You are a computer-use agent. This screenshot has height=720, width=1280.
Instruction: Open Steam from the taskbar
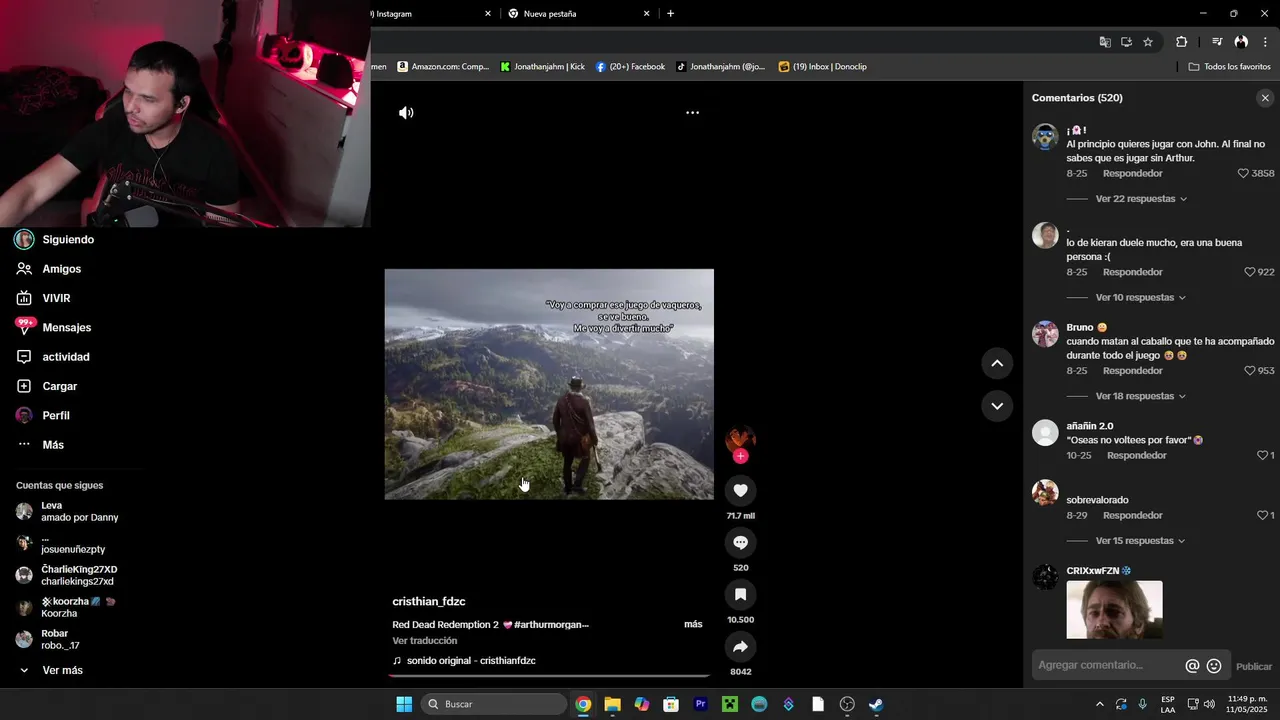pos(876,704)
